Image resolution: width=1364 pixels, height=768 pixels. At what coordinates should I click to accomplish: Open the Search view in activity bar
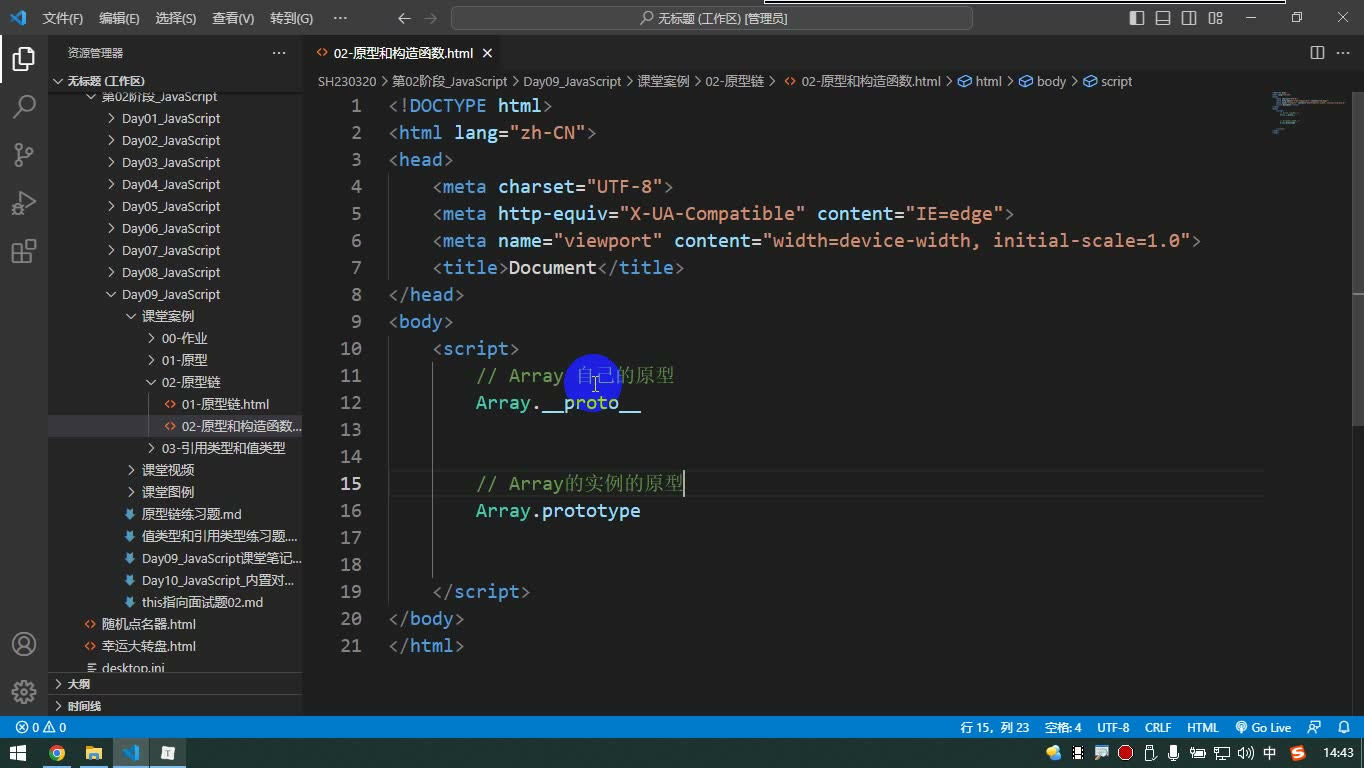(x=24, y=106)
